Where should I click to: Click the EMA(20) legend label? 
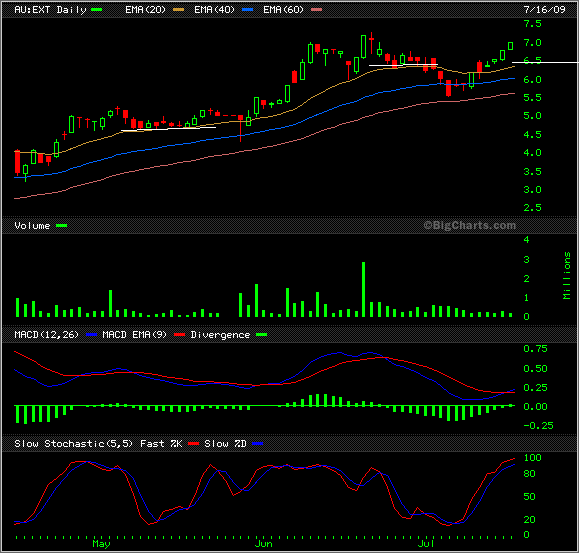coord(145,10)
